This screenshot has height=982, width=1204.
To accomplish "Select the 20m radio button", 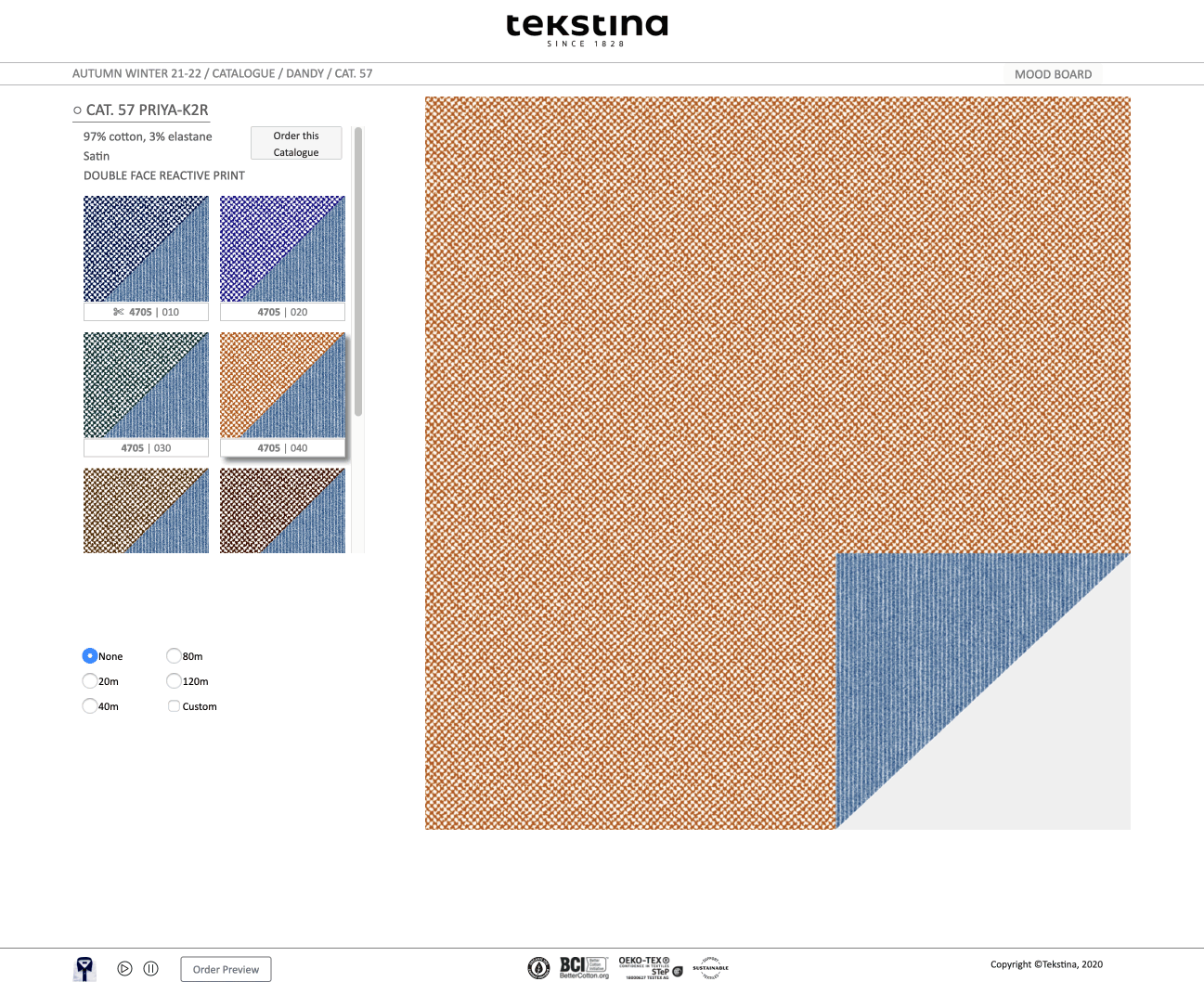I will (90, 680).
